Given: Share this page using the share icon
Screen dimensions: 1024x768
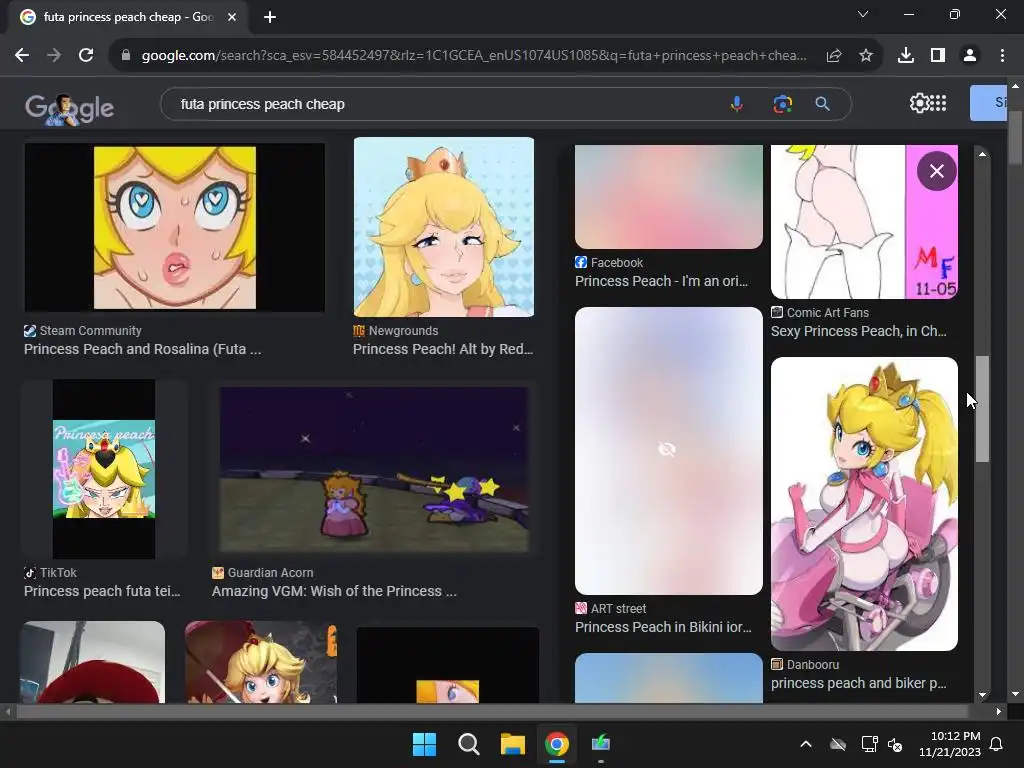Looking at the screenshot, I should [x=834, y=56].
